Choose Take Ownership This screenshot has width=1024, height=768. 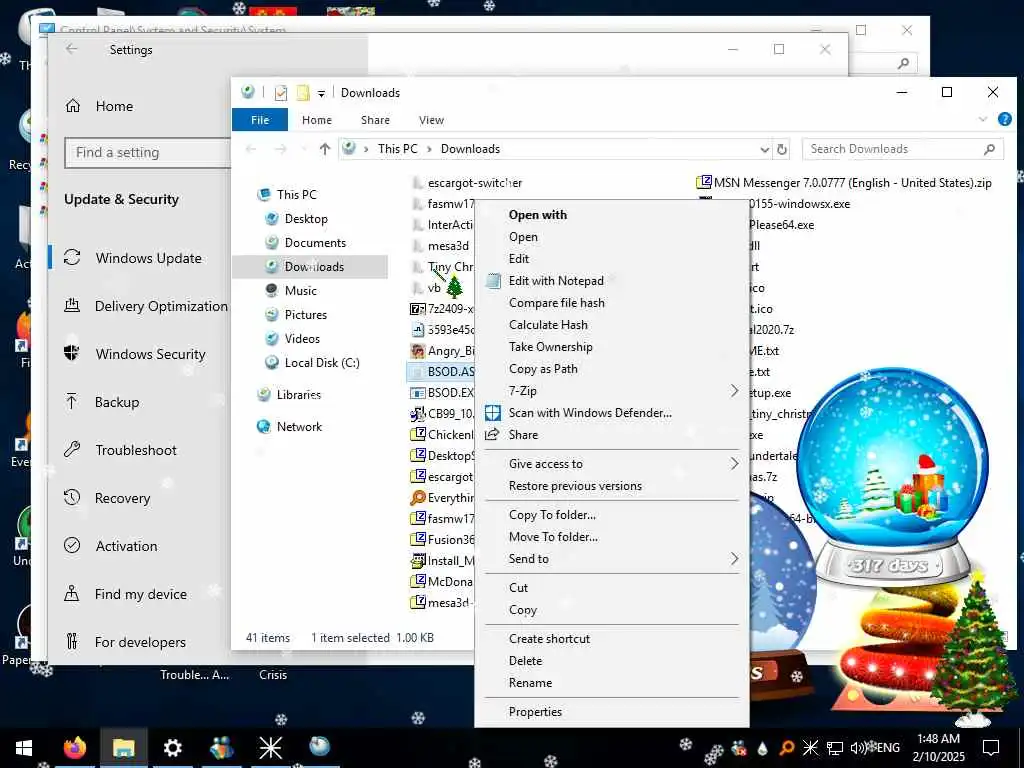coord(551,347)
